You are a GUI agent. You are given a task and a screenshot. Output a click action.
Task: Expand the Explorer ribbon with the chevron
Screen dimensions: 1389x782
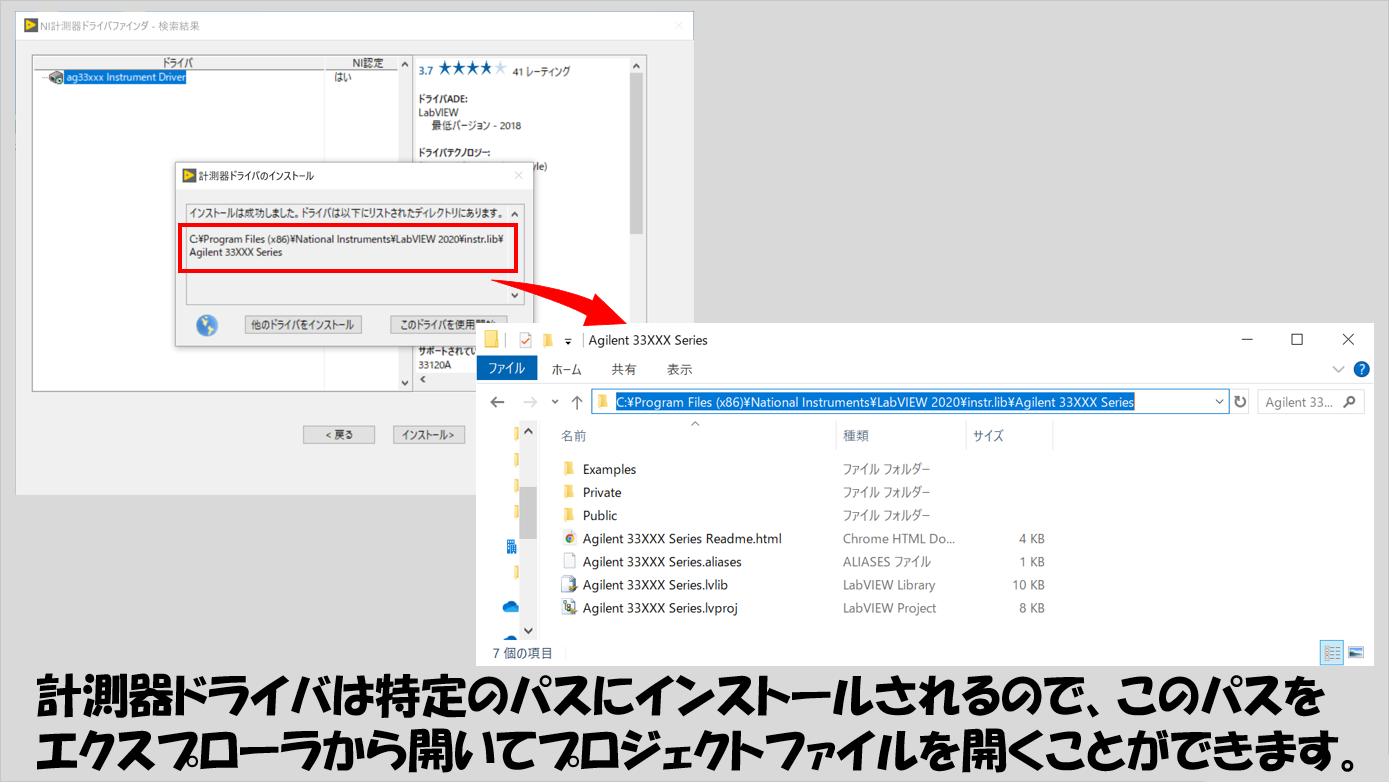tap(1339, 369)
